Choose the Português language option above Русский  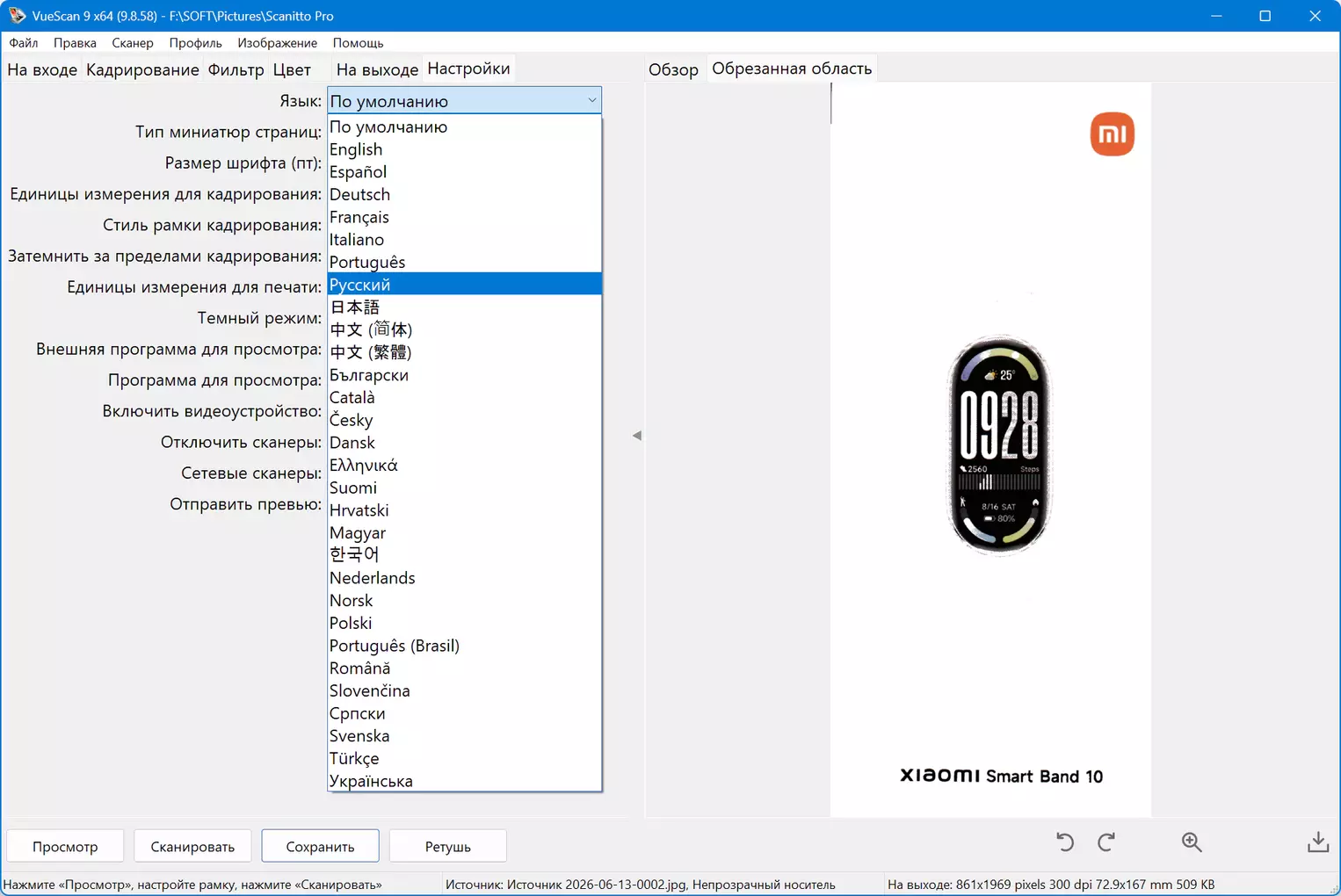coord(464,263)
